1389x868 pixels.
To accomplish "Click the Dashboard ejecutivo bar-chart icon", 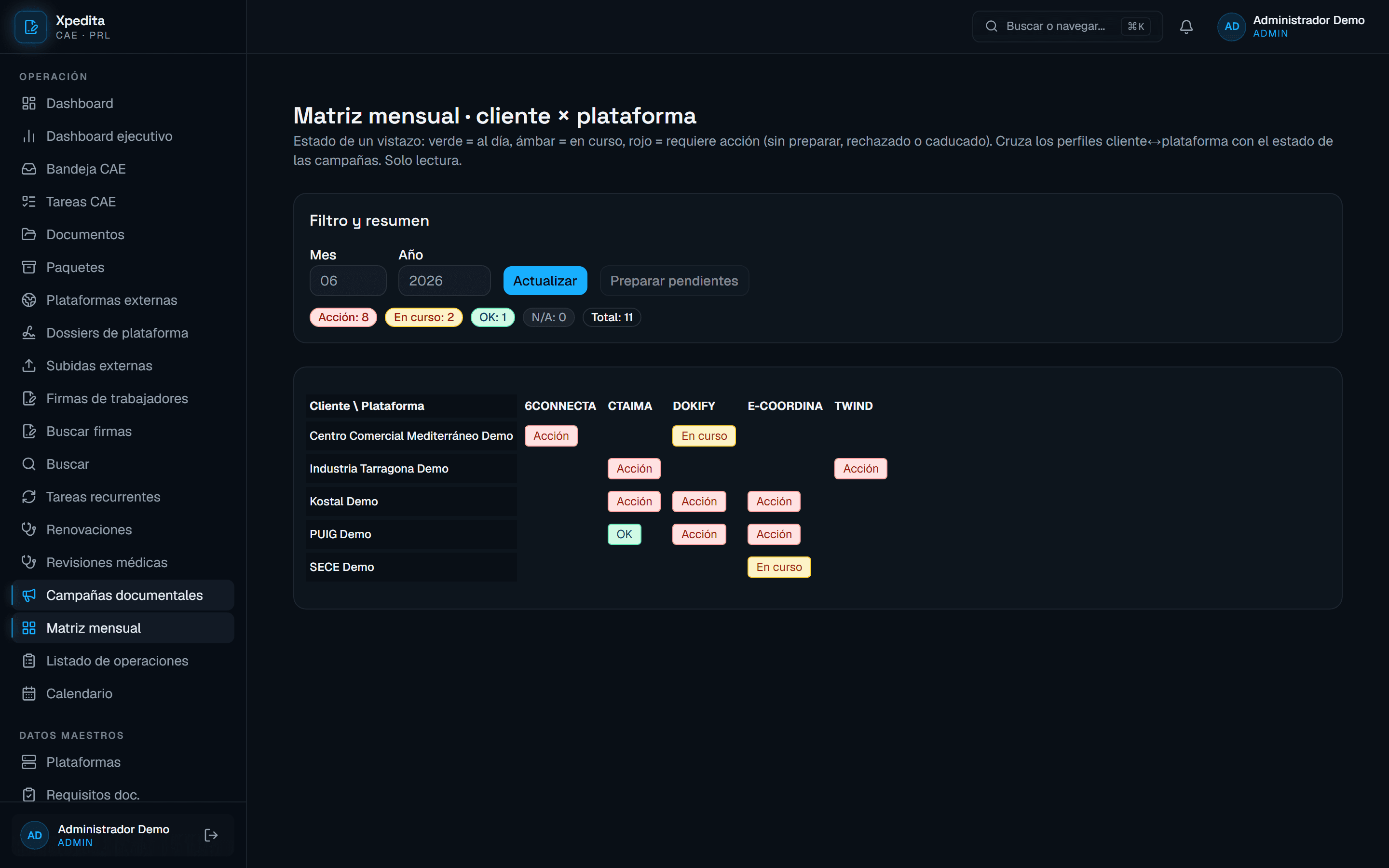I will click(x=29, y=136).
